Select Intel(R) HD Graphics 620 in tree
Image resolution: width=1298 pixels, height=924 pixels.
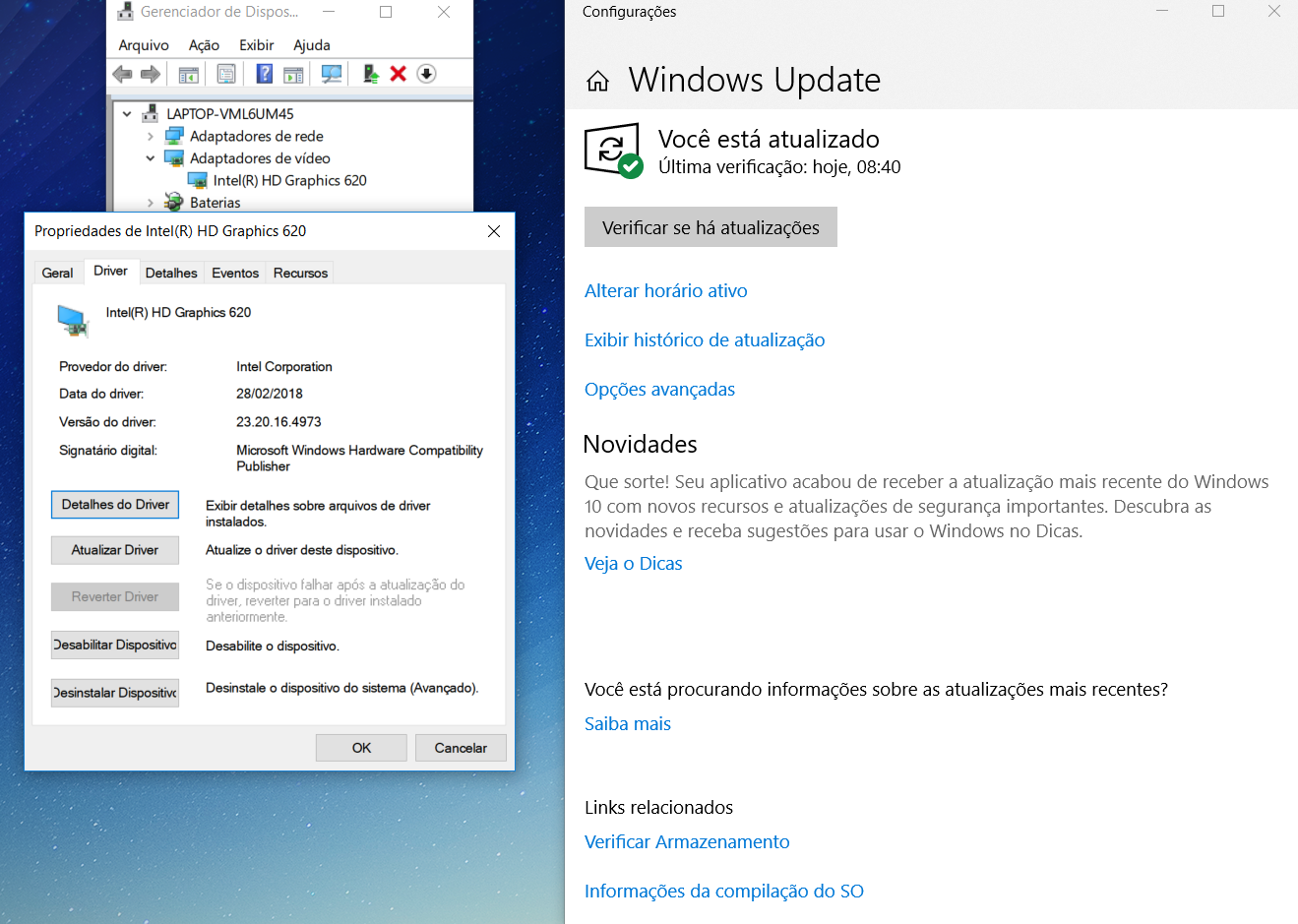pyautogui.click(x=289, y=180)
